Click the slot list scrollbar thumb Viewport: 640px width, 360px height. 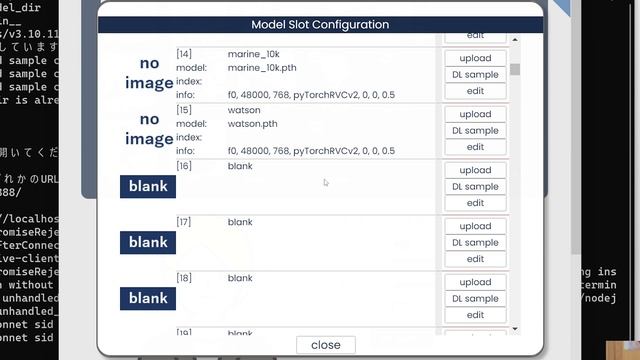point(515,69)
